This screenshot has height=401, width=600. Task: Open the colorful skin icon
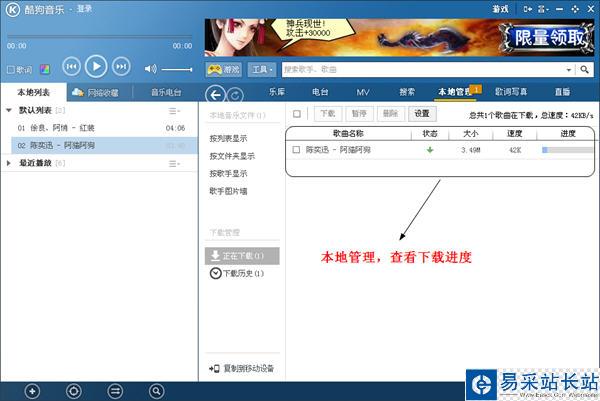(x=45, y=70)
